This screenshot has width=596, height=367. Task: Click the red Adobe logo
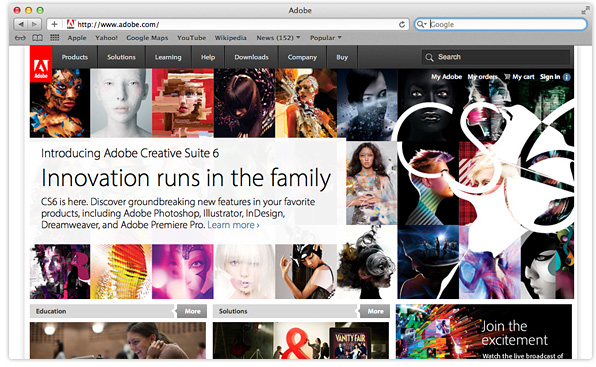pyautogui.click(x=41, y=64)
